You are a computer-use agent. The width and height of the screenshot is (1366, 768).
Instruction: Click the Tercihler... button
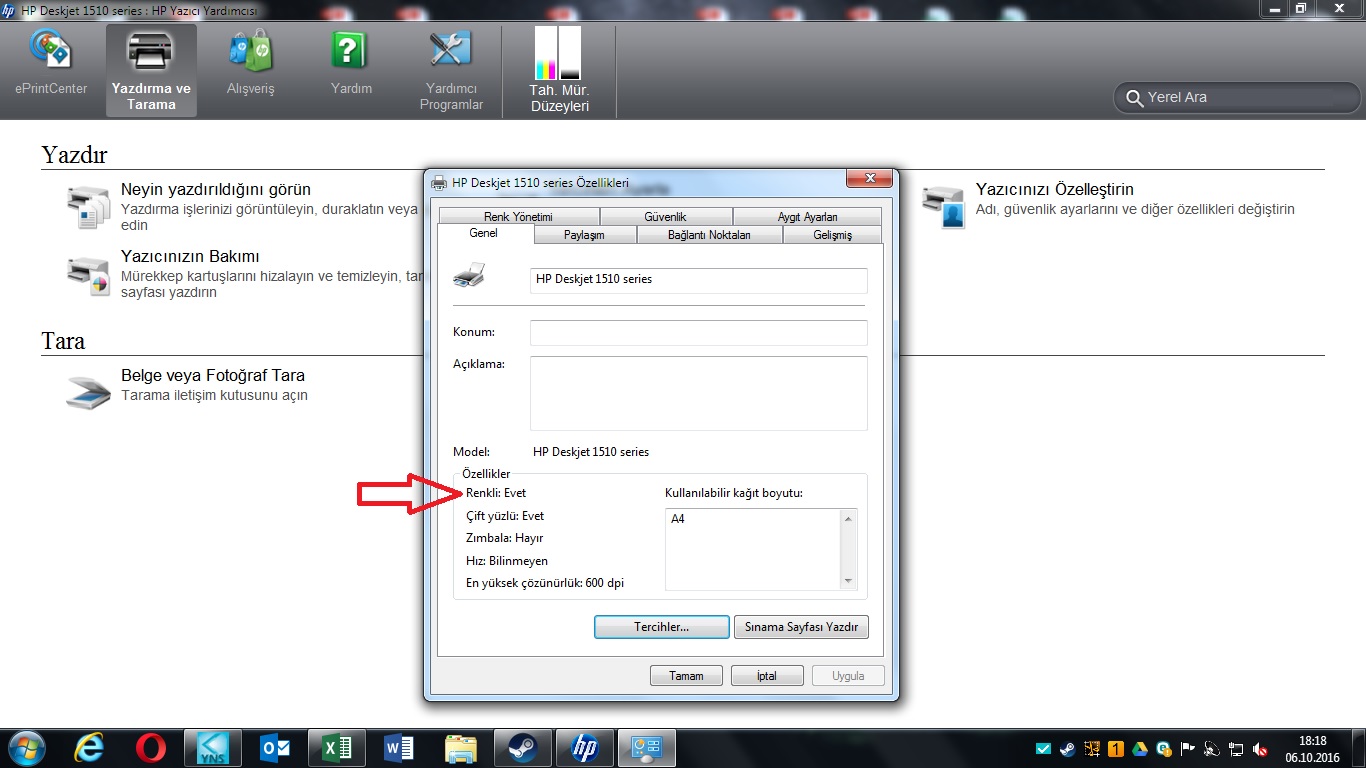pos(661,627)
